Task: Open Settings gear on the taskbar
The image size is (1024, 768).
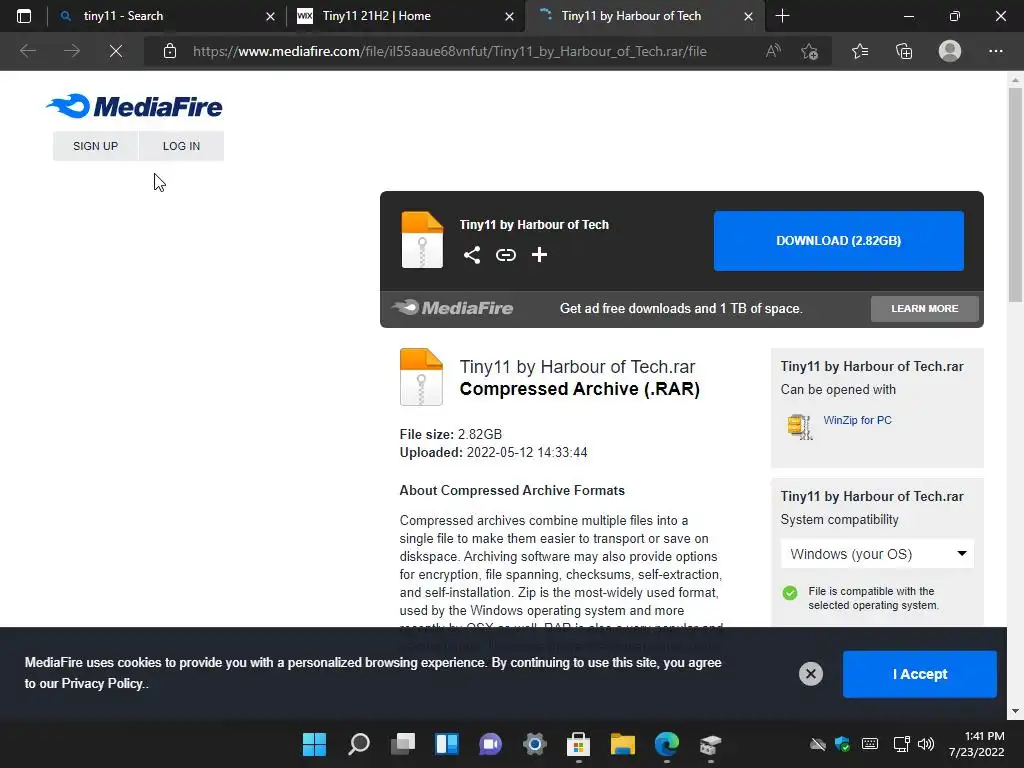Action: click(x=535, y=744)
